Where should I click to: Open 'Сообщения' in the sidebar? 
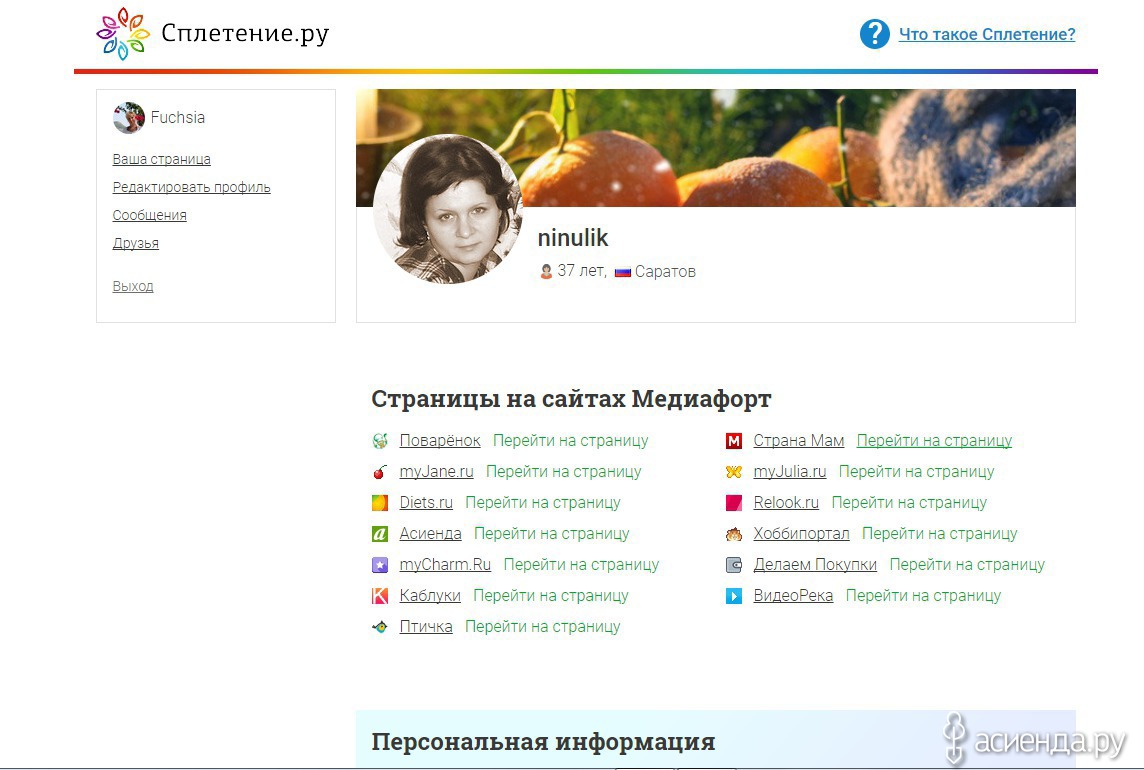pos(150,215)
